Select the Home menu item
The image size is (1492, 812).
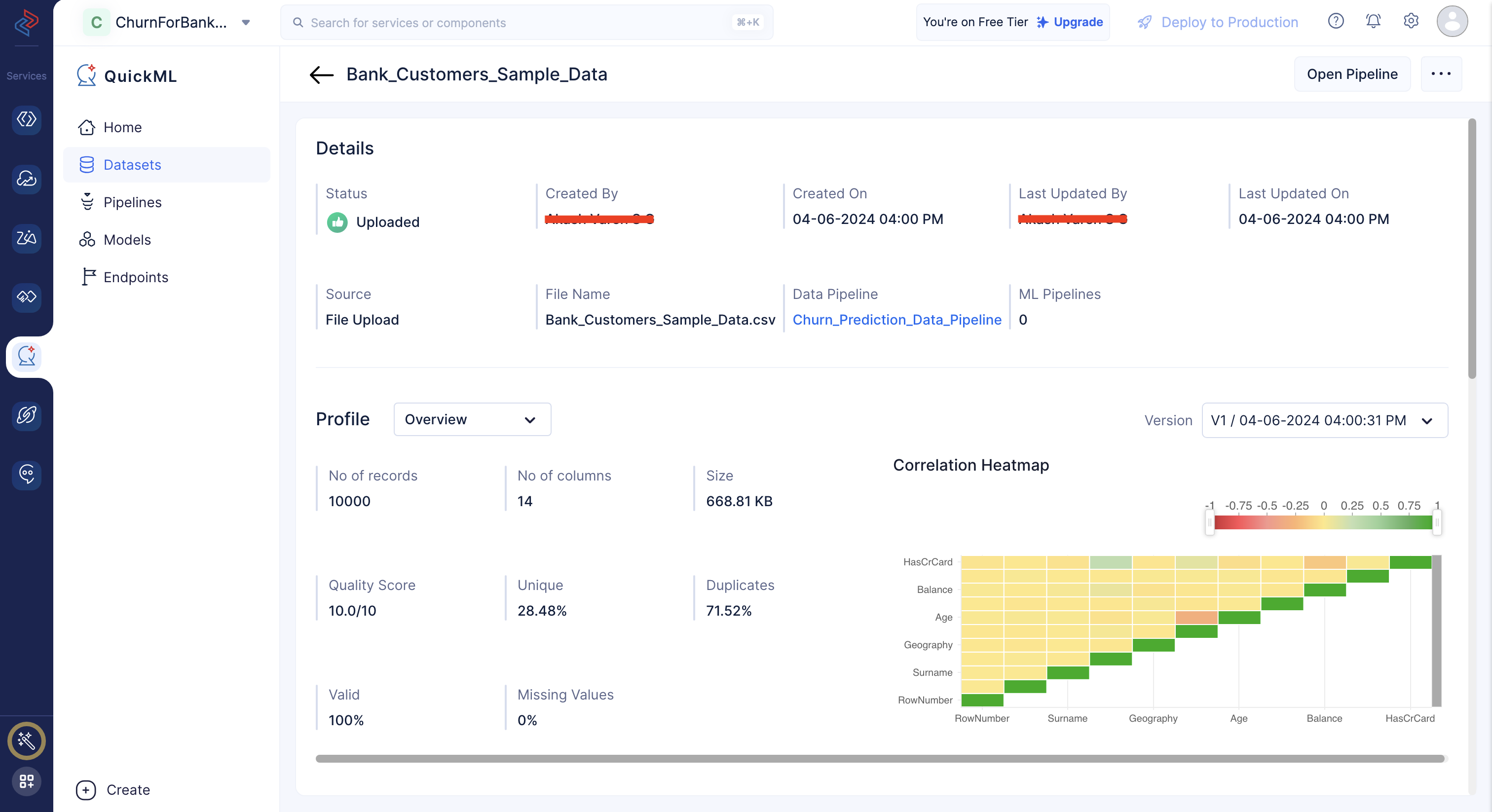point(123,127)
